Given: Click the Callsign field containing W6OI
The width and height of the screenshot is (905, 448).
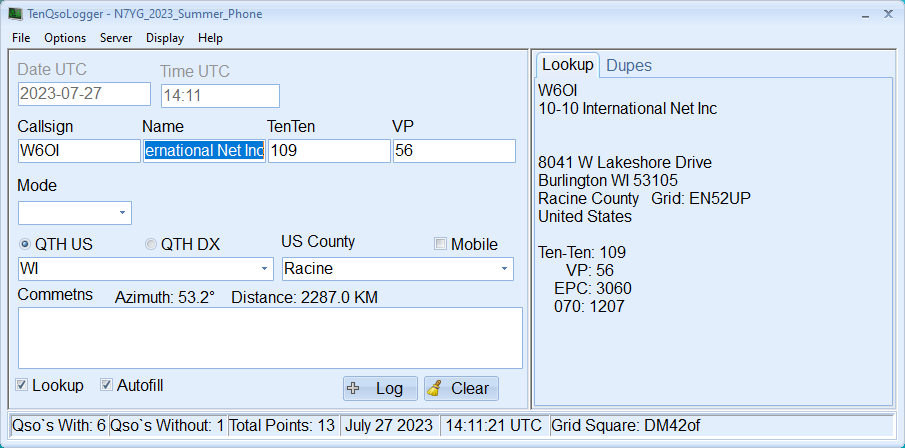Looking at the screenshot, I should click(79, 151).
